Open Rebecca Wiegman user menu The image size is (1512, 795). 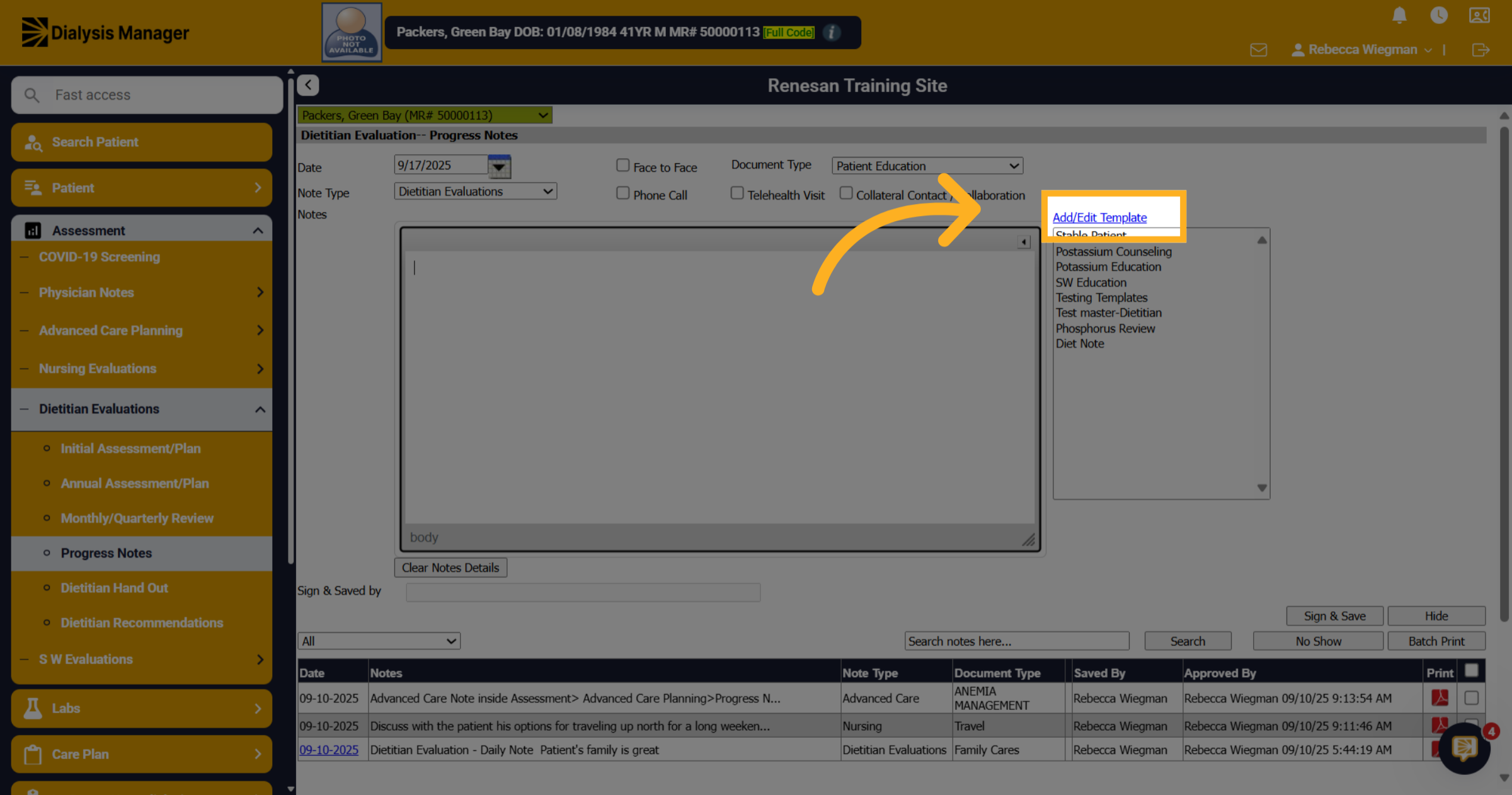click(x=1362, y=49)
